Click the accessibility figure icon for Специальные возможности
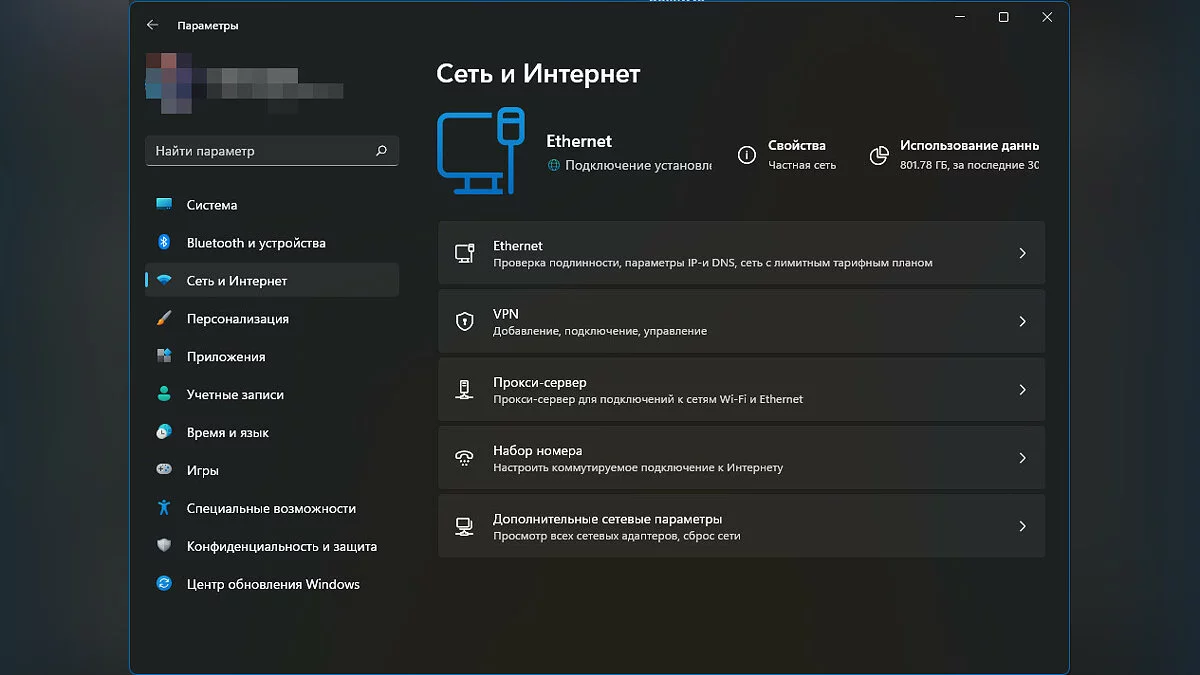The width and height of the screenshot is (1200, 675). (x=164, y=508)
